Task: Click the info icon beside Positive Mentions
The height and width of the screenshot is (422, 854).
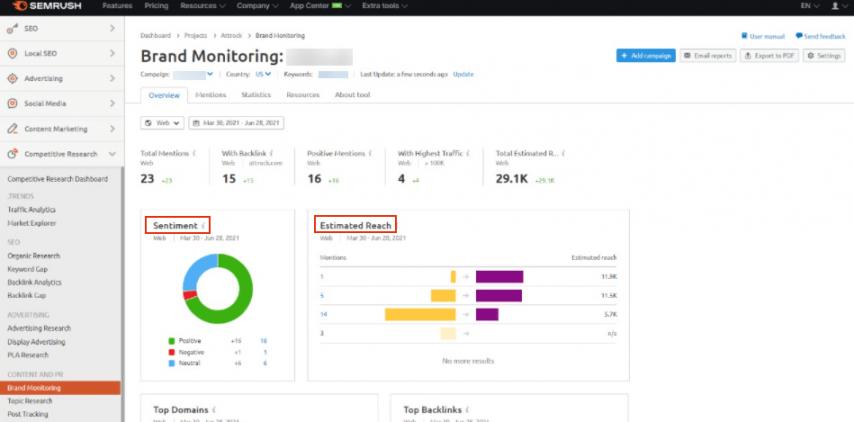Action: point(371,154)
